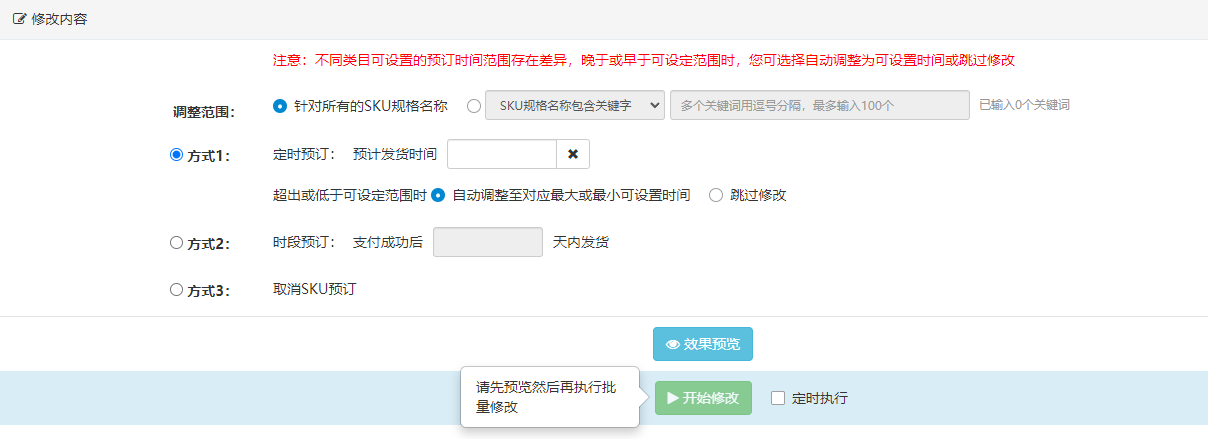The width and height of the screenshot is (1208, 439).
Task: Click the 修改内容 panel header title
Action: pos(59,19)
